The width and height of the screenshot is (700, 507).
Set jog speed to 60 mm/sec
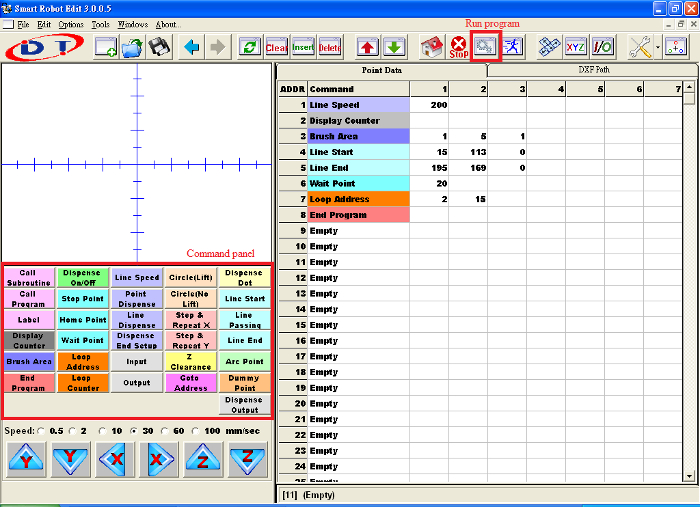coord(167,430)
